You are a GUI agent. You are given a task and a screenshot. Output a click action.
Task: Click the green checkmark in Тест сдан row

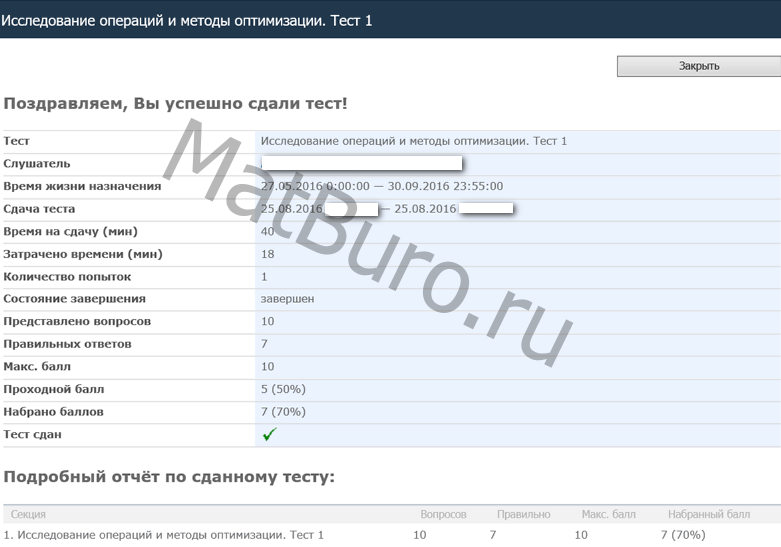point(269,435)
